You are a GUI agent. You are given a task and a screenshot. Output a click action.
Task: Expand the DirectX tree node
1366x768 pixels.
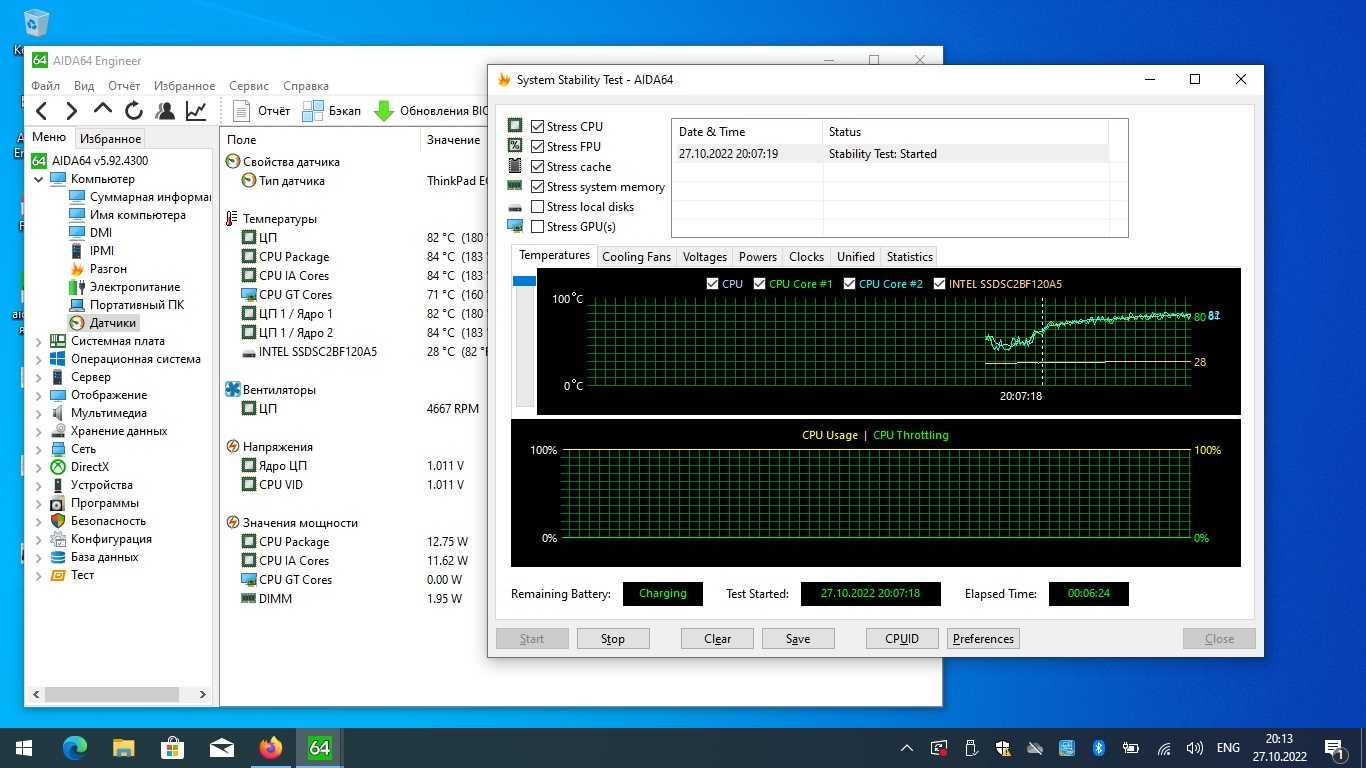point(39,467)
